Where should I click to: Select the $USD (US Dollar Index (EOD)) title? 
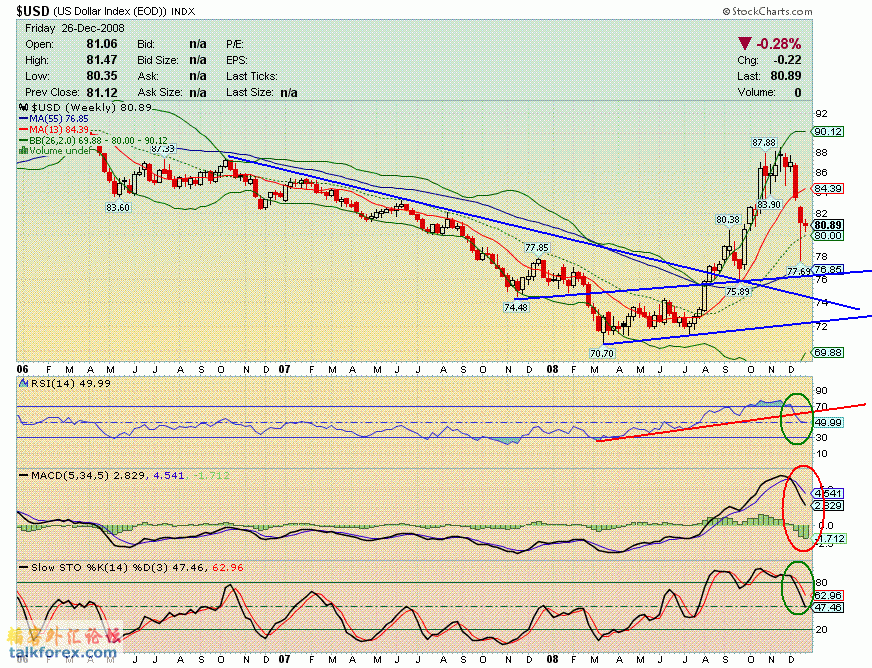click(91, 11)
